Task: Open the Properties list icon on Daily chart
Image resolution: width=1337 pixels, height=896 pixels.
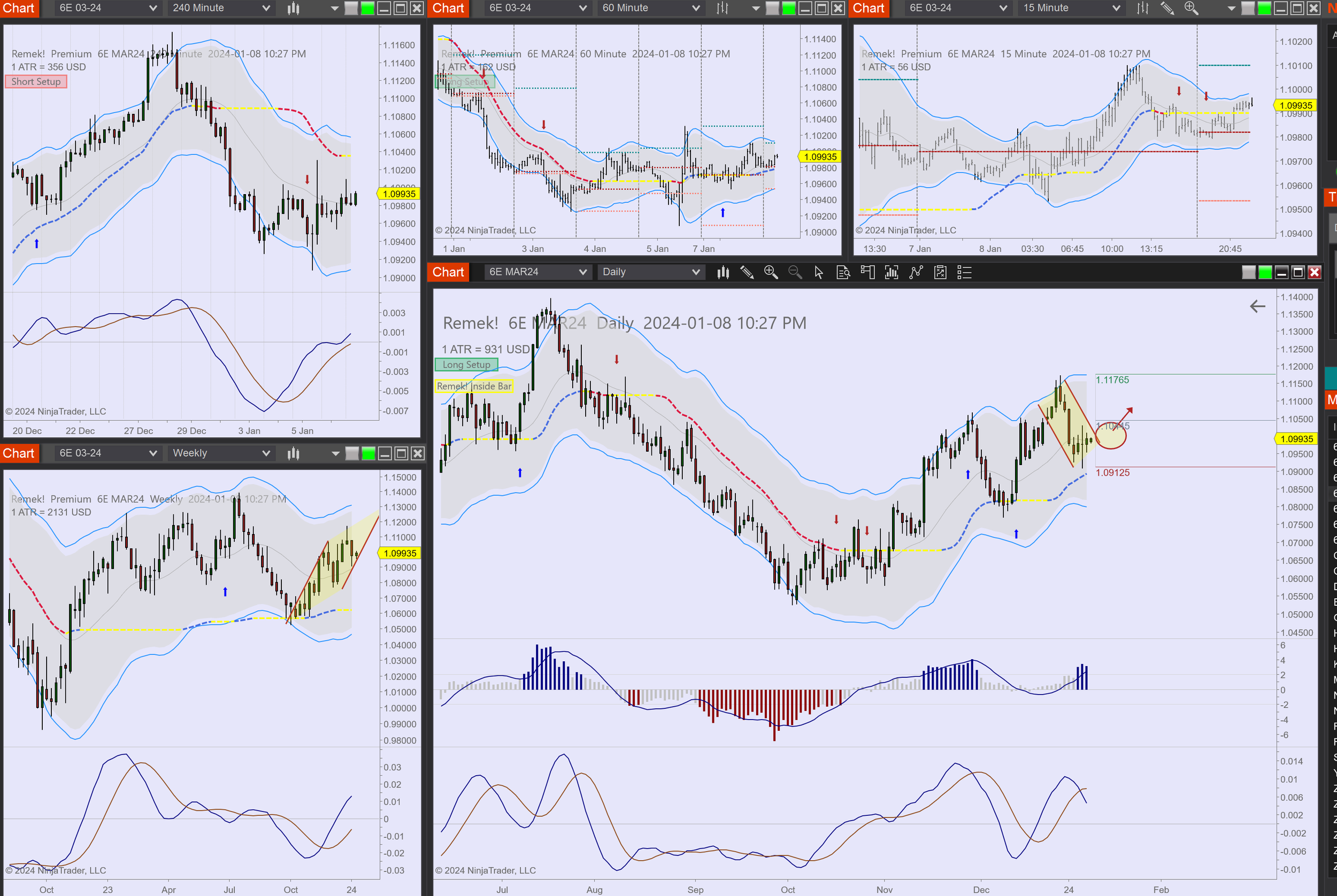Action: coord(964,273)
